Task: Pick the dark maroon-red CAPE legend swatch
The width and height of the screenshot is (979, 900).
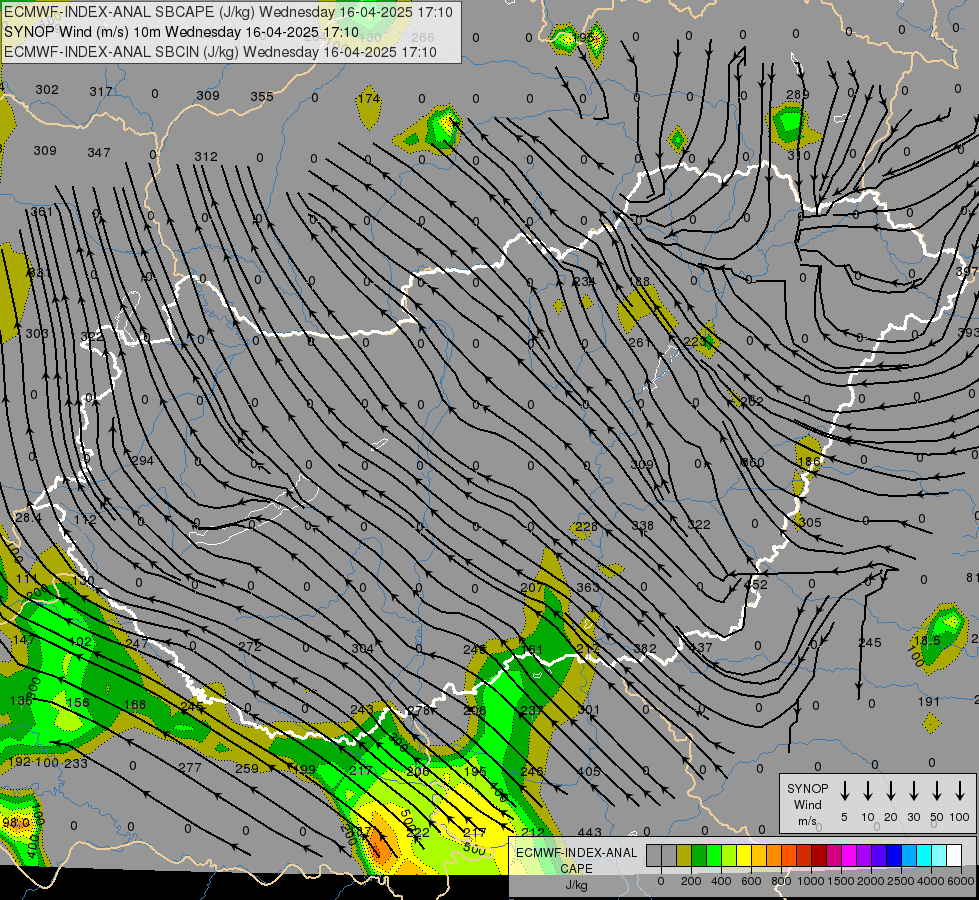Action: point(819,855)
